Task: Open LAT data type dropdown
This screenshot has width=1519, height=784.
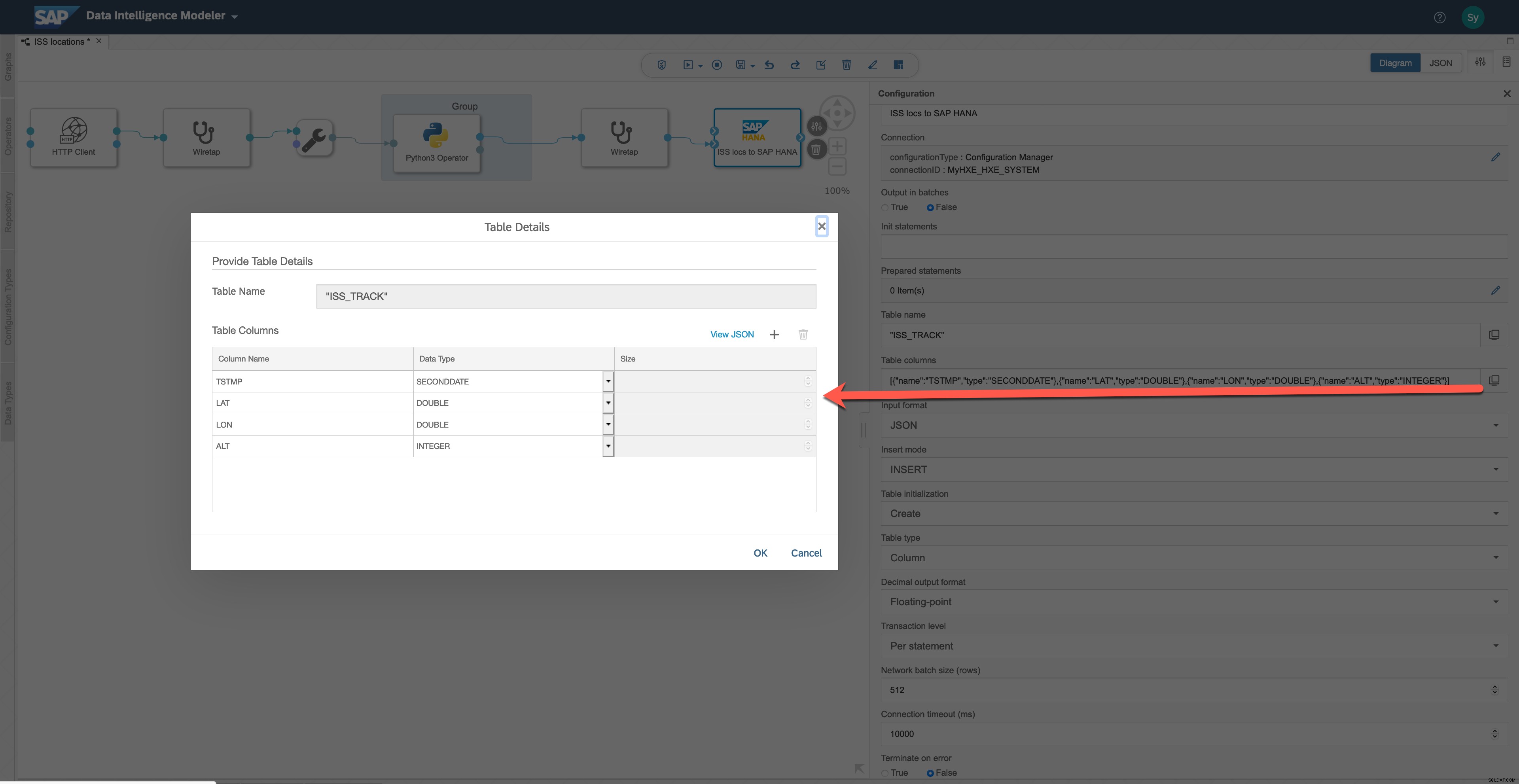Action: [608, 403]
